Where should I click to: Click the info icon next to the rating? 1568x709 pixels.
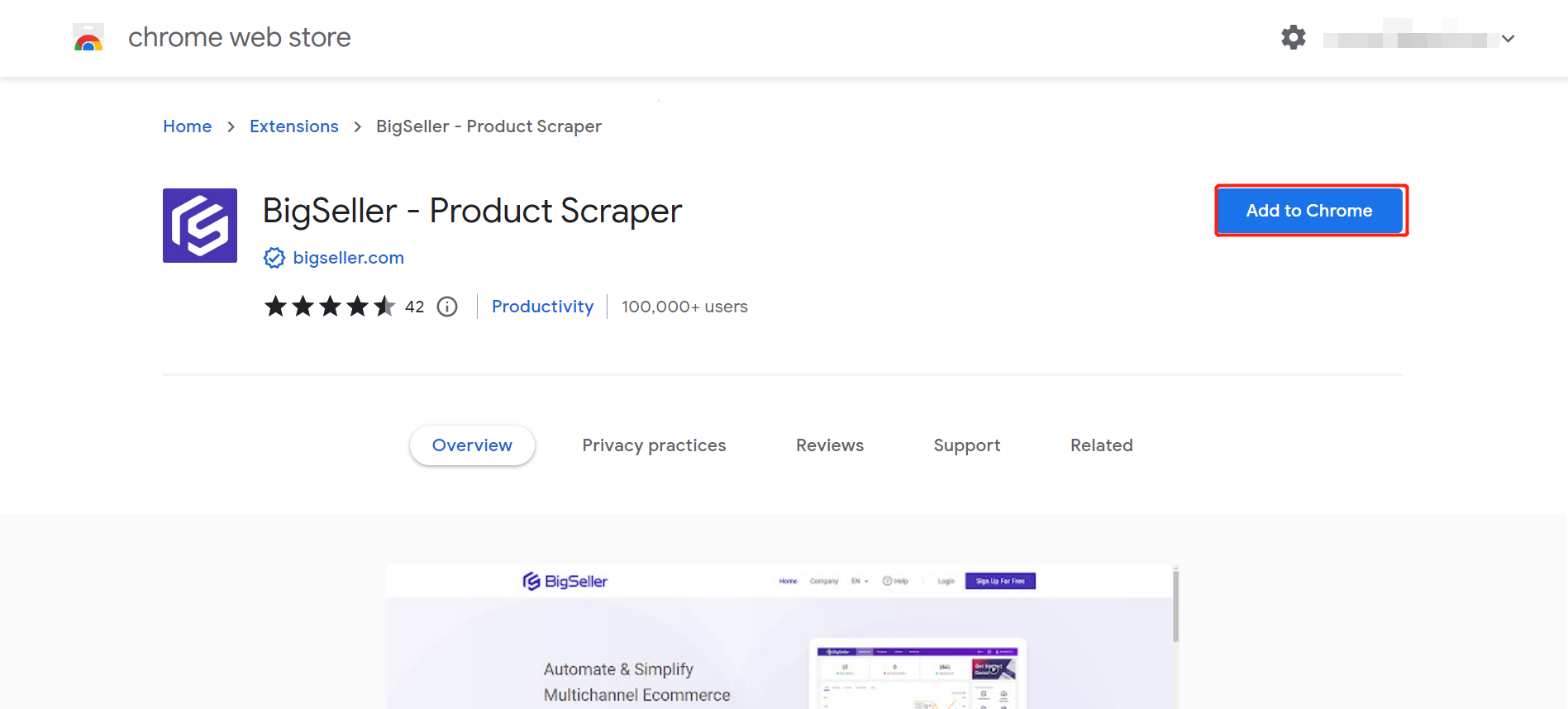pyautogui.click(x=446, y=306)
